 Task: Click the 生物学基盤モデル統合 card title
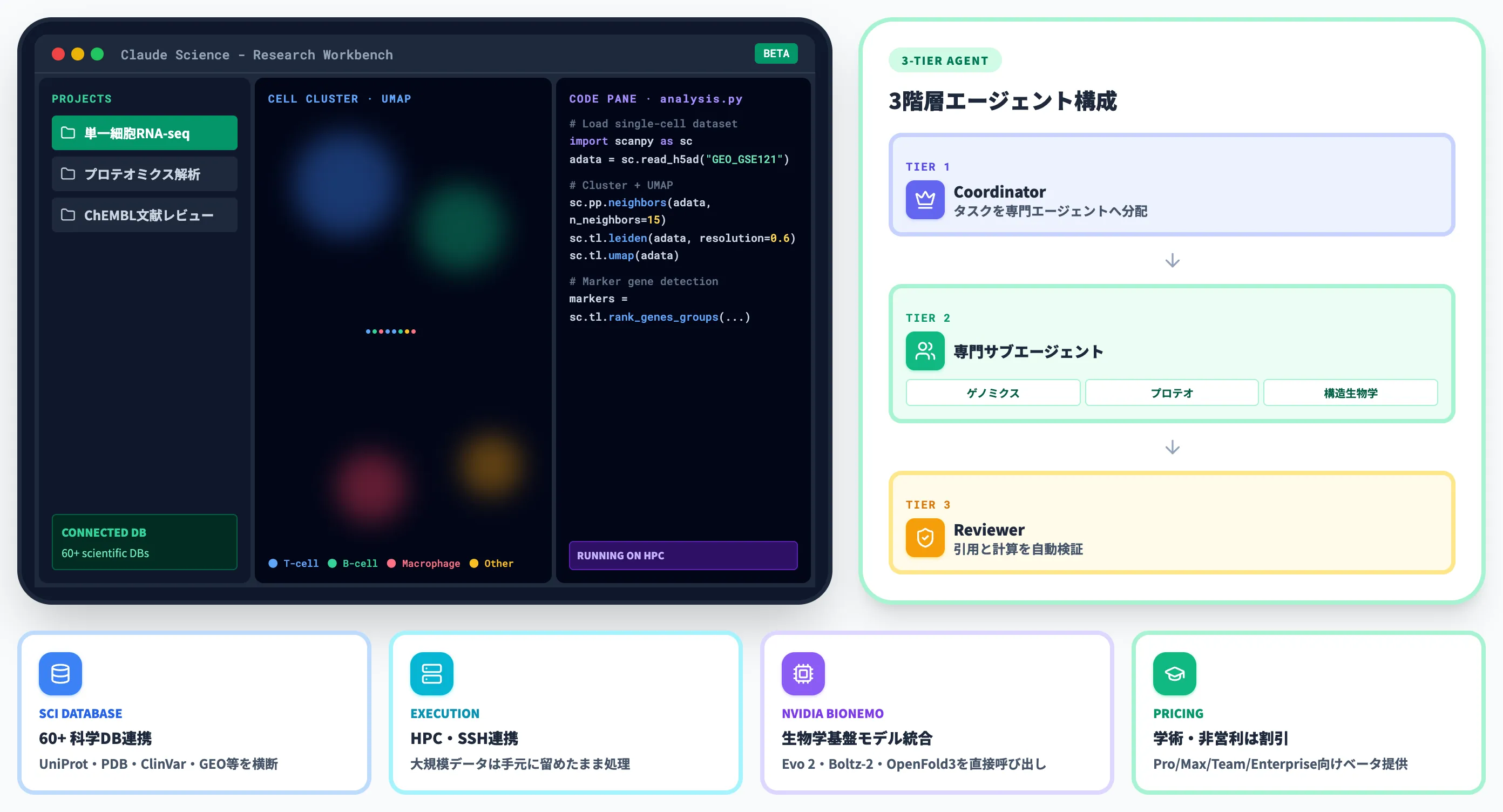(x=857, y=738)
